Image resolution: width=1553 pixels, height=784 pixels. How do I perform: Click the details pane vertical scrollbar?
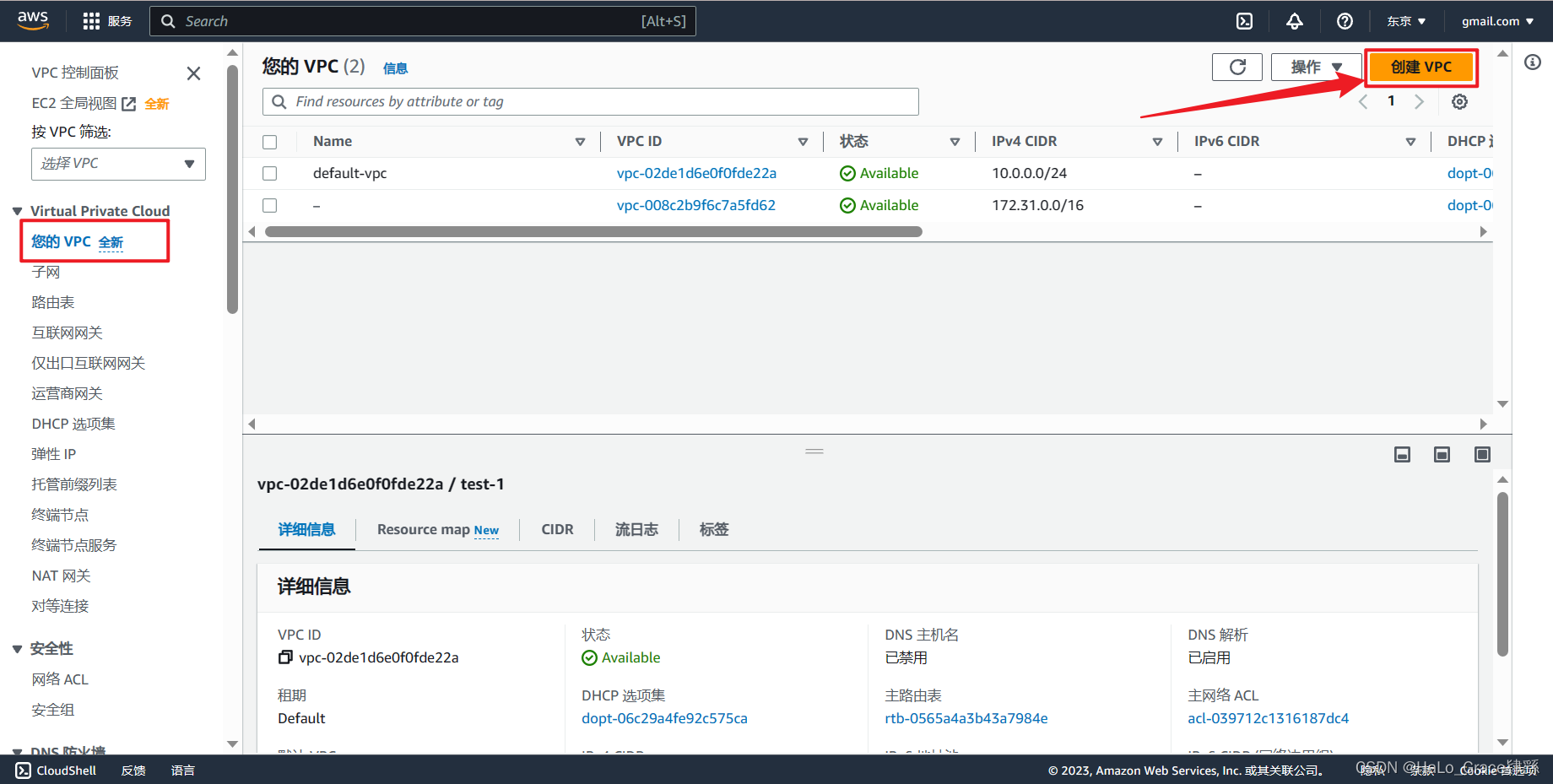click(x=1502, y=574)
